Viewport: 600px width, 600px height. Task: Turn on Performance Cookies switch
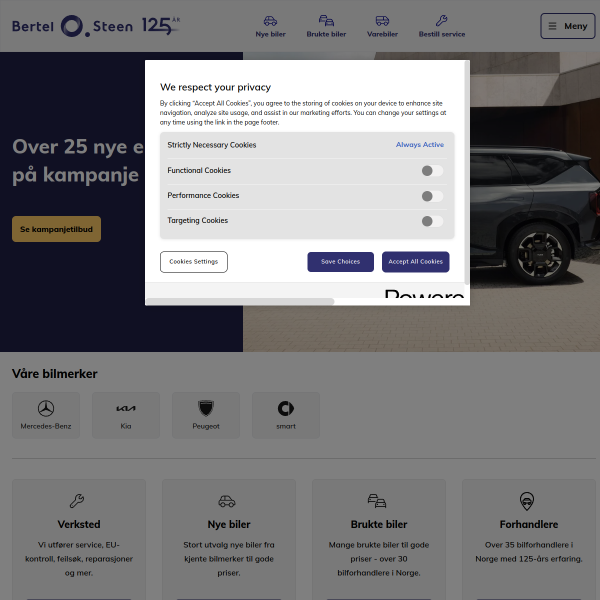pos(432,196)
